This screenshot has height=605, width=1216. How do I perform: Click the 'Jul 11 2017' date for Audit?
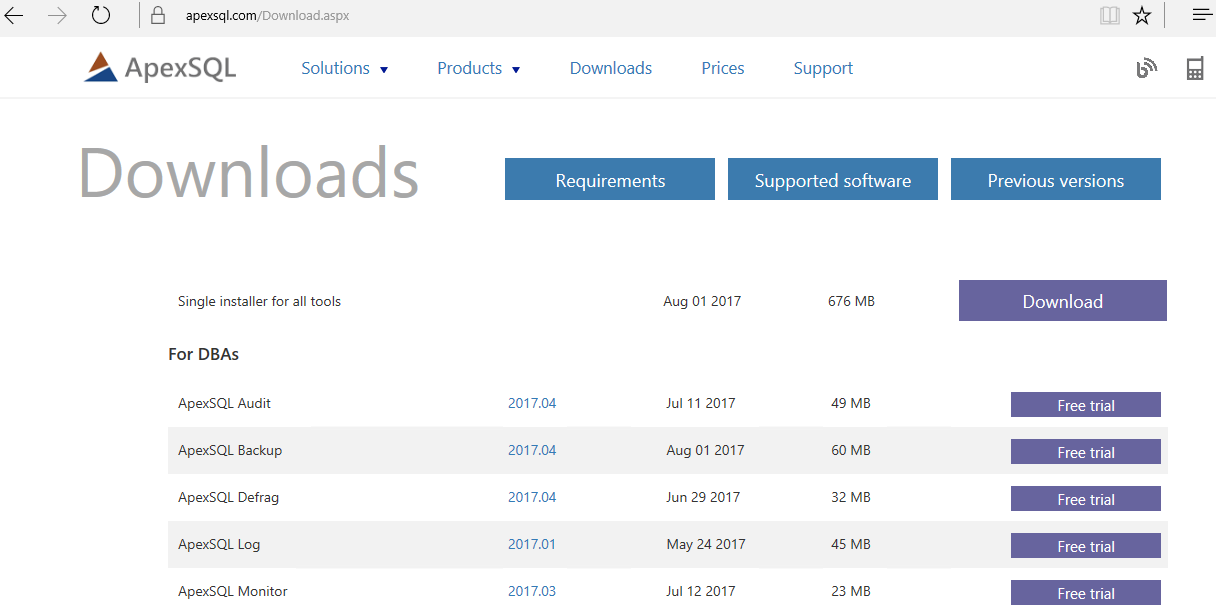[x=701, y=403]
